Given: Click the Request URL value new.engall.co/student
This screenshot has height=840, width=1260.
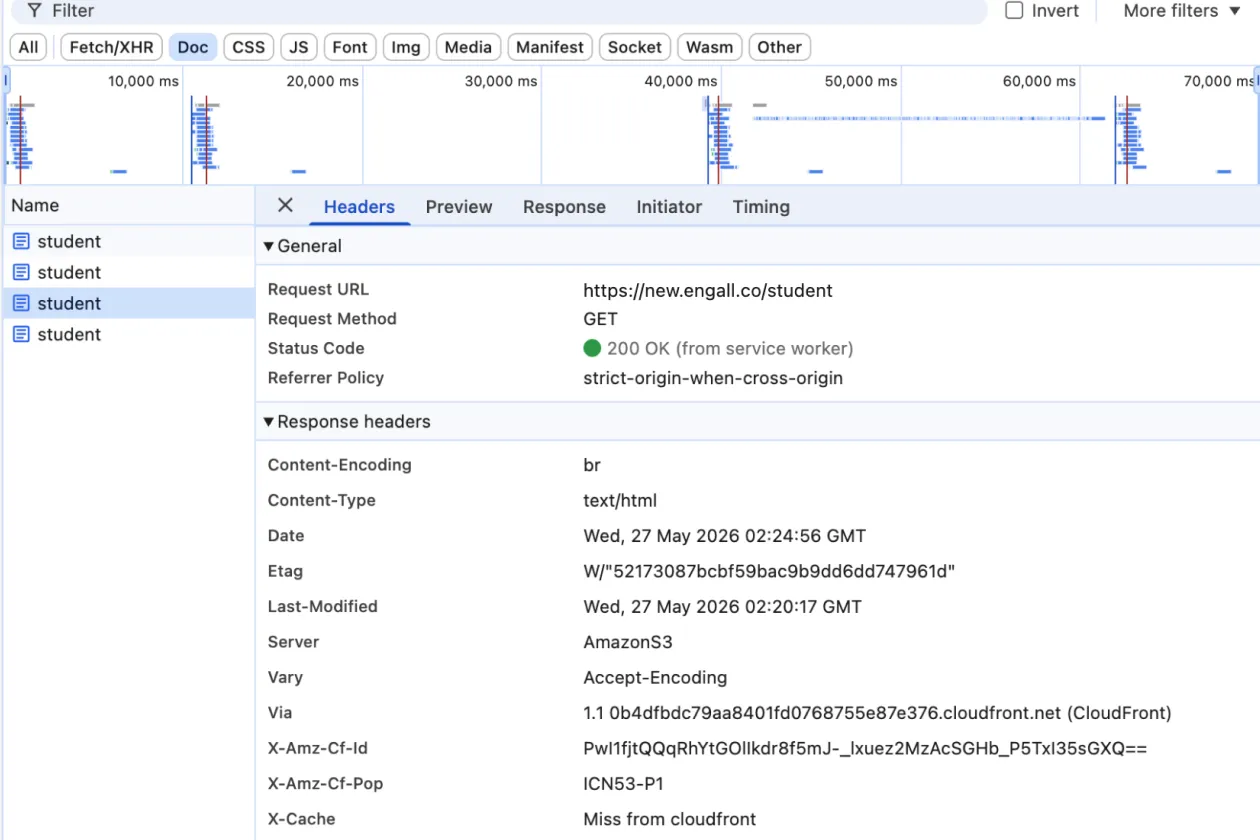Looking at the screenshot, I should (708, 291).
